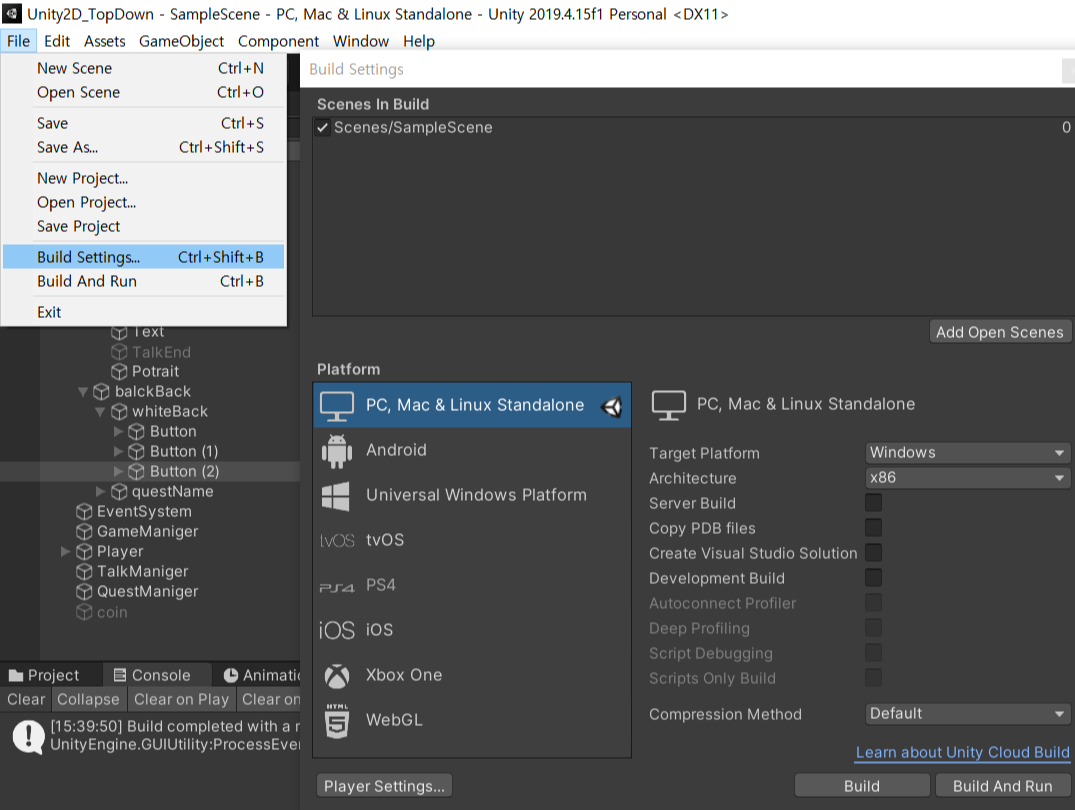Click the Windows logo for Universal Windows Platform
The width and height of the screenshot is (1075, 810).
tap(335, 496)
